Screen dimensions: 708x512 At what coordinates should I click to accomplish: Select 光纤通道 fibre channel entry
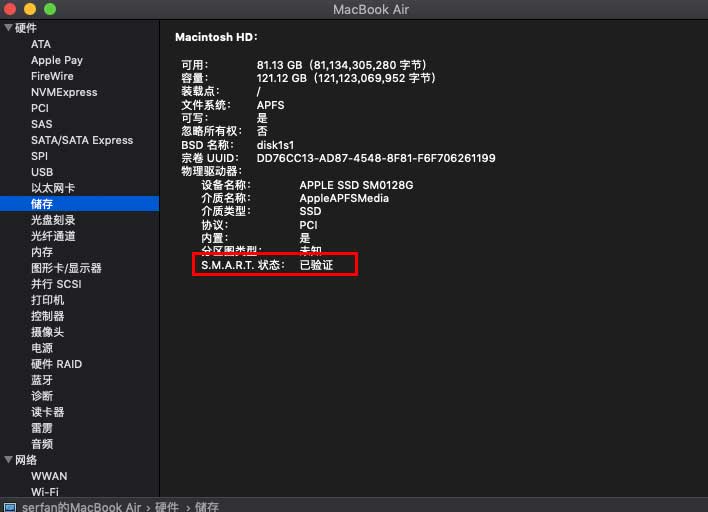(x=53, y=236)
